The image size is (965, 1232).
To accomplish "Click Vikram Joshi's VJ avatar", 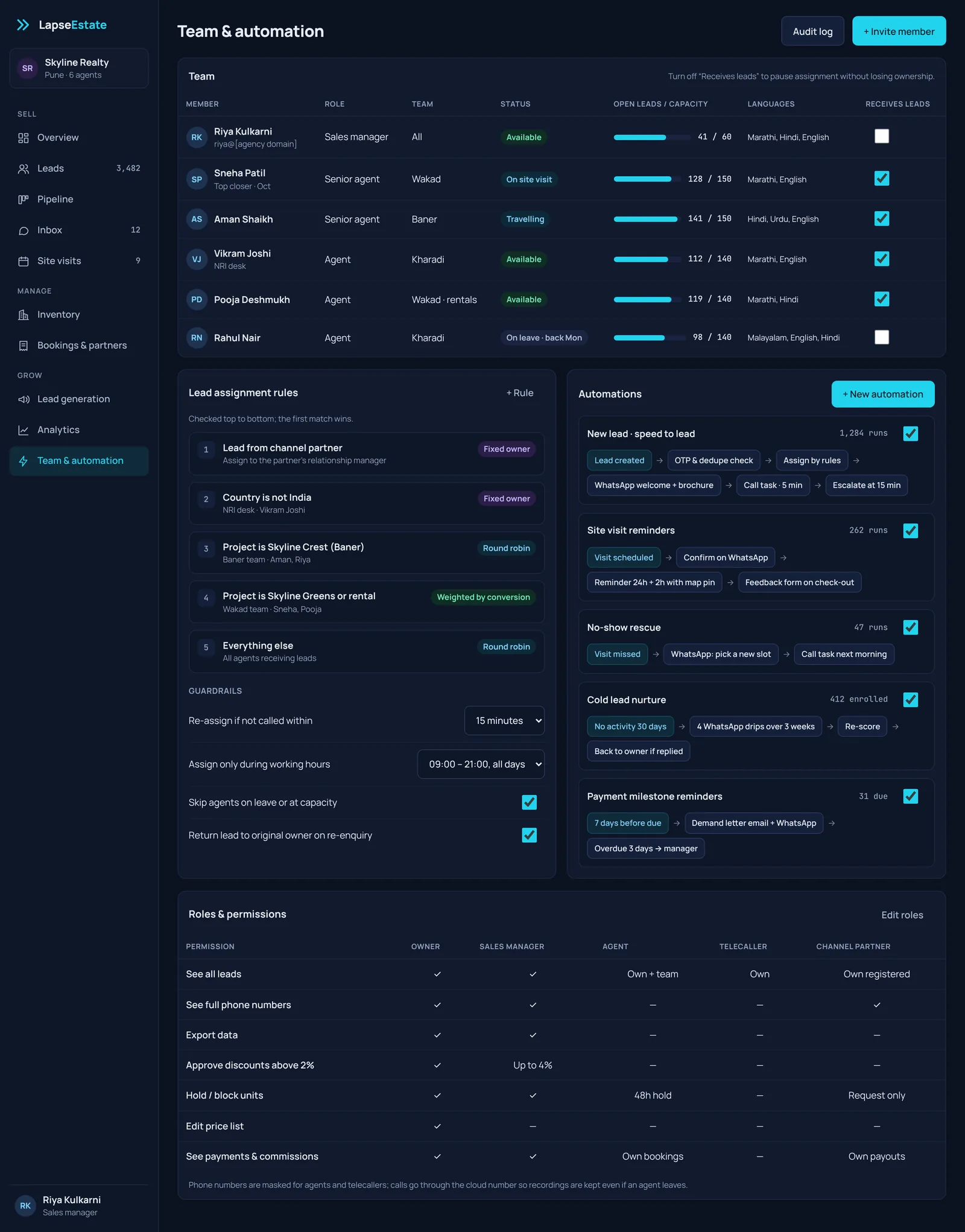I will click(x=197, y=259).
